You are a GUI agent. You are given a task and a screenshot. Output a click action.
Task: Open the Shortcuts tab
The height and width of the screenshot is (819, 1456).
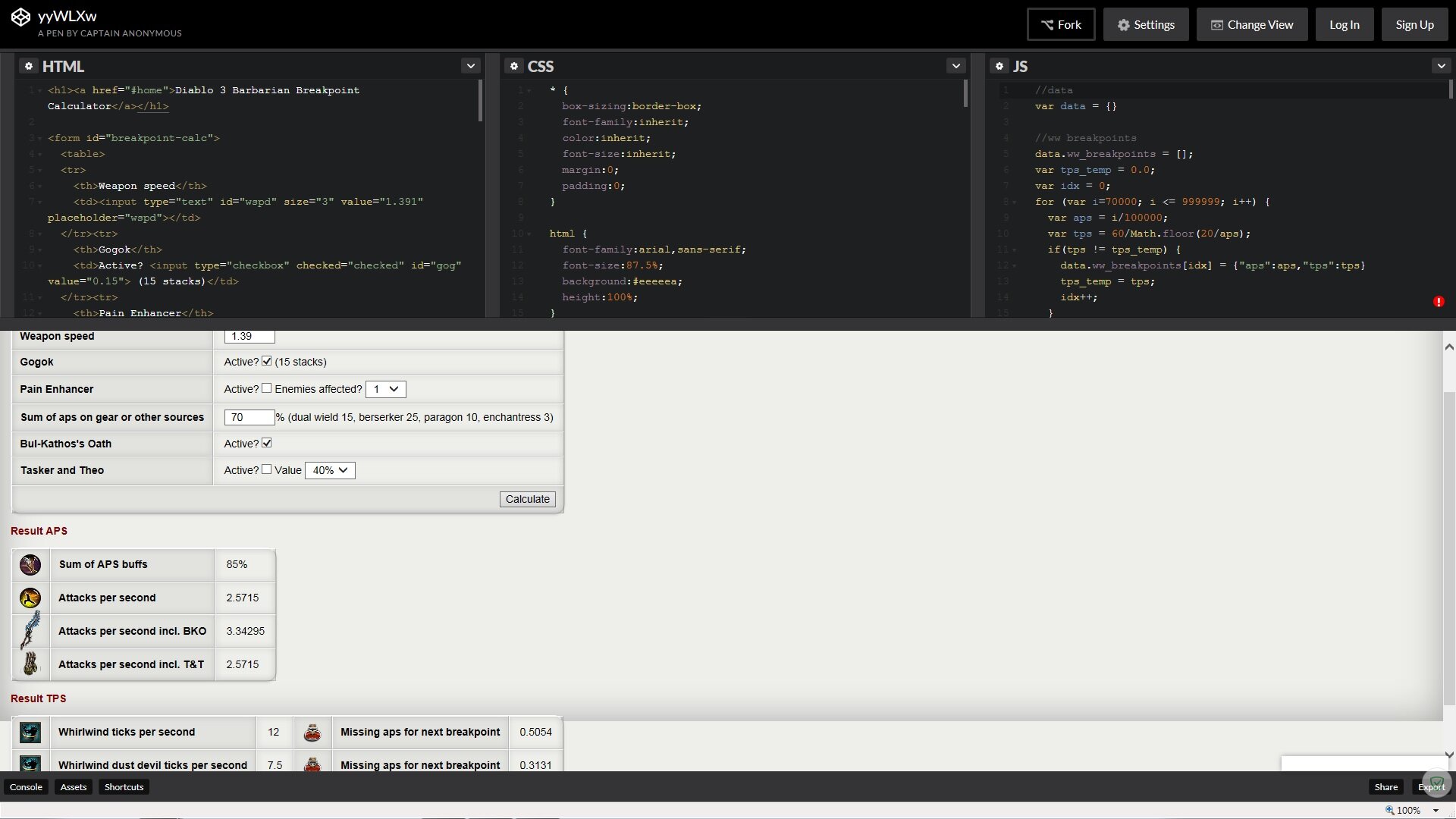click(x=124, y=786)
